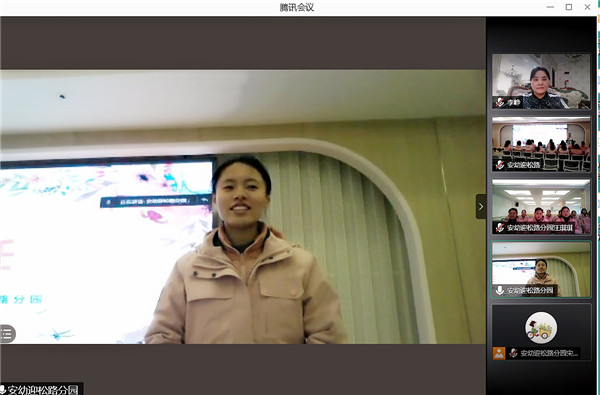The height and width of the screenshot is (395, 600).
Task: Click 安幼迎松路分园 name label under main video
Action: pos(42,390)
